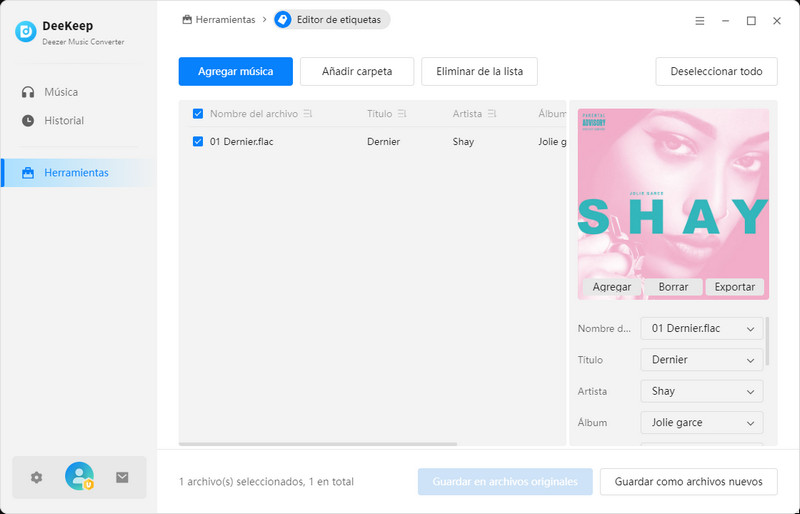Click Exportar cover button
This screenshot has height=514, width=800.
coord(734,287)
